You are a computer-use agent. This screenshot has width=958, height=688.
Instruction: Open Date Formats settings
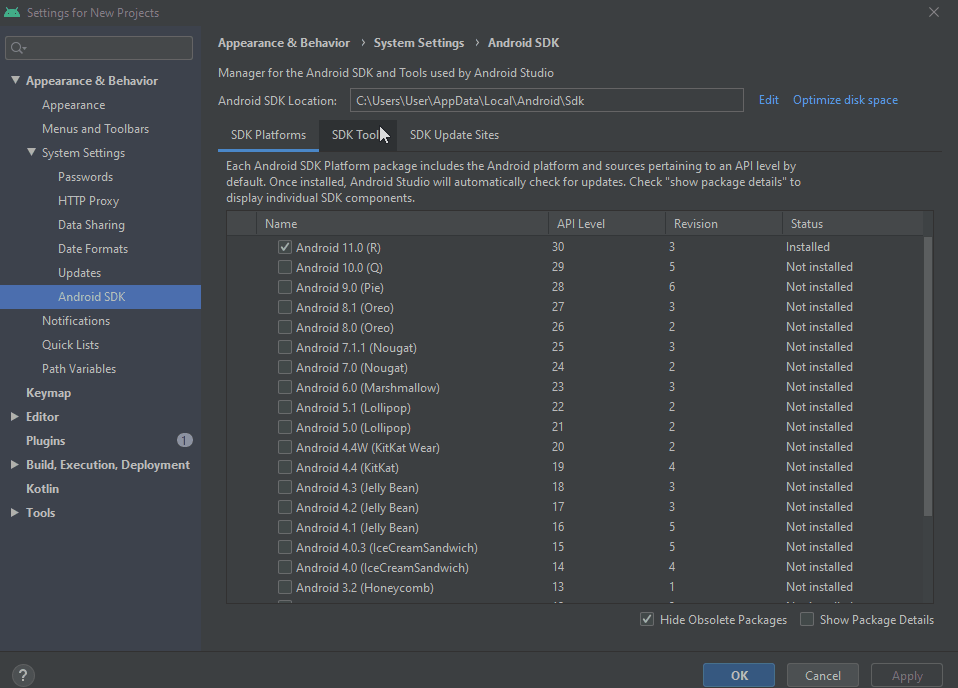pyautogui.click(x=93, y=249)
